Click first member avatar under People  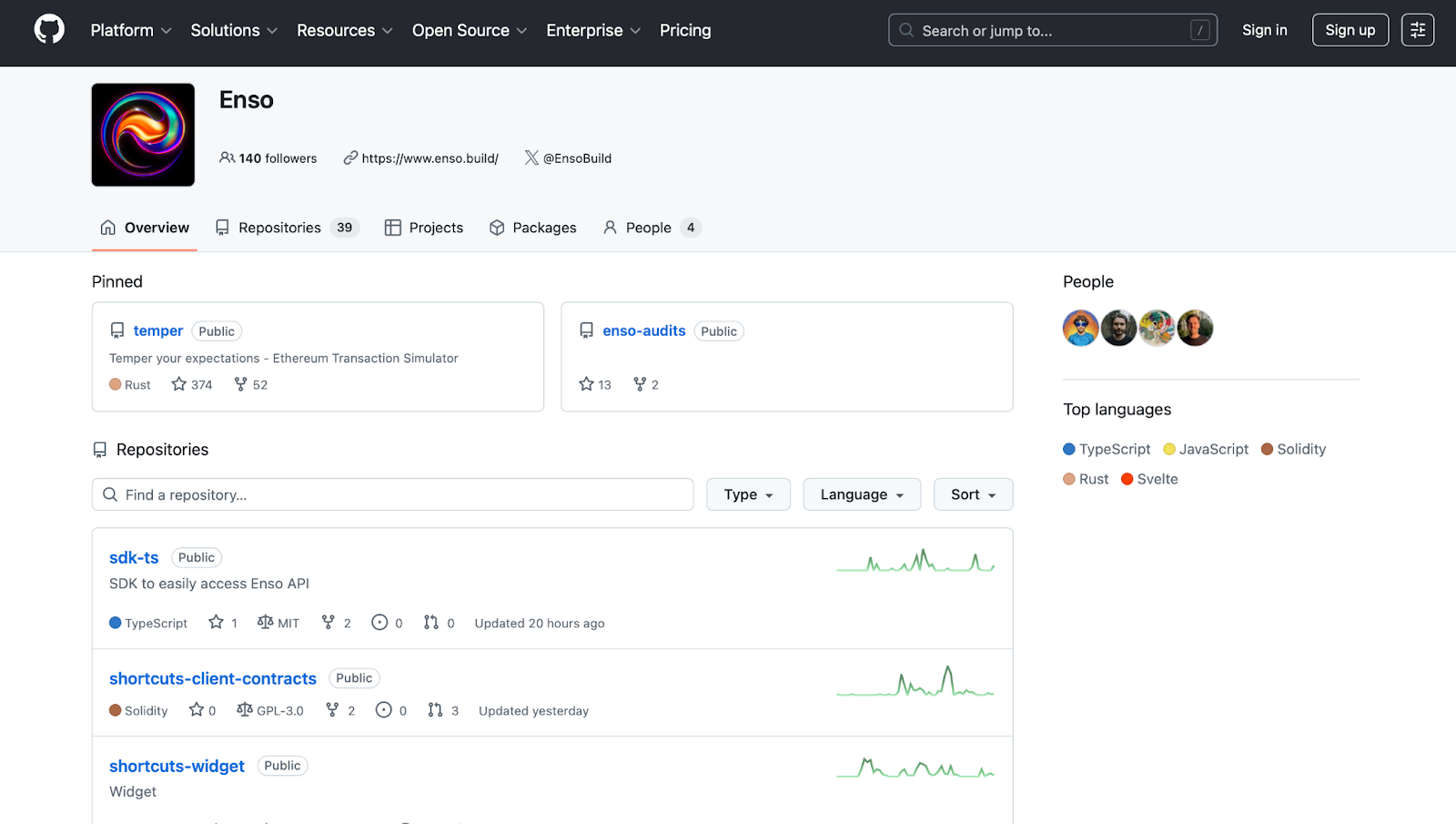click(x=1080, y=329)
